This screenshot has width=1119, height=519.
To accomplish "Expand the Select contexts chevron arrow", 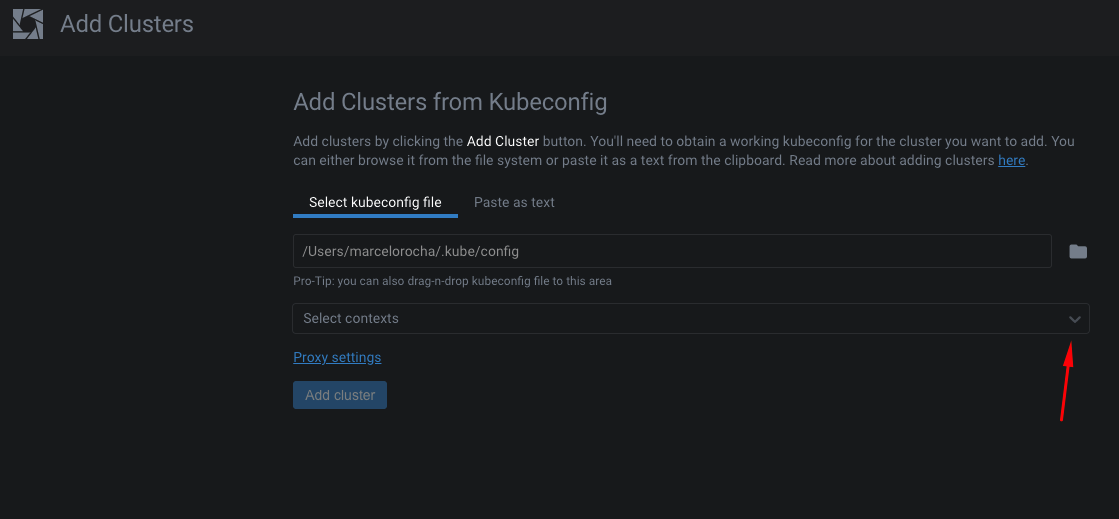I will [x=1074, y=319].
